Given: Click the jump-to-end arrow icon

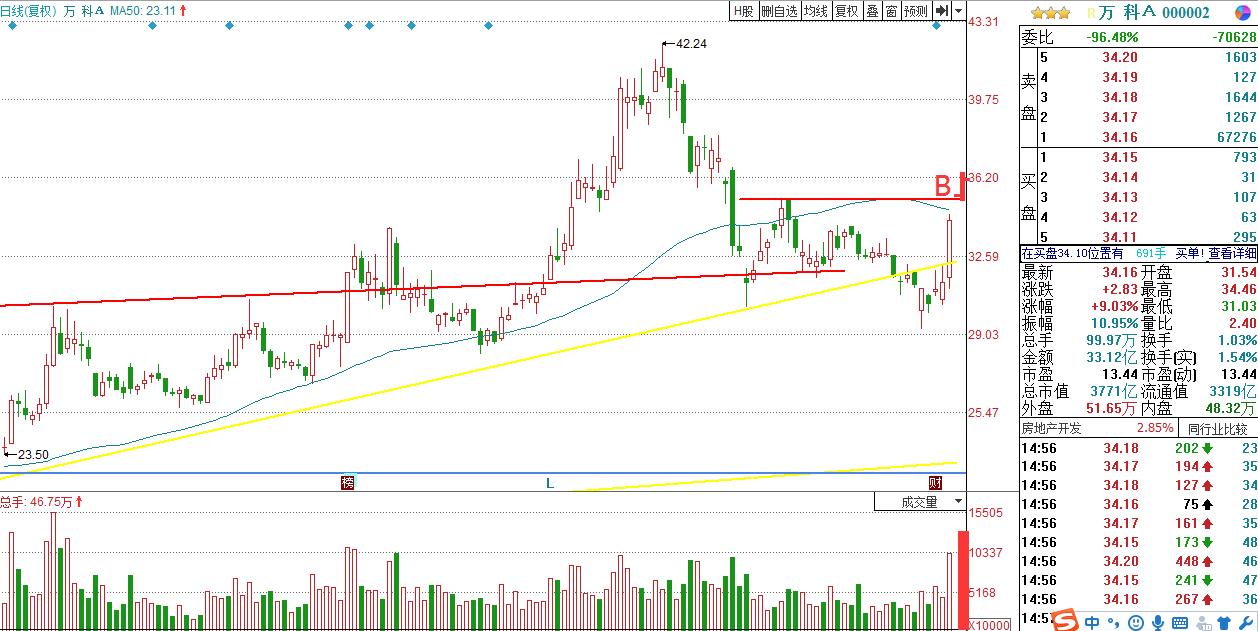Looking at the screenshot, I should (941, 11).
